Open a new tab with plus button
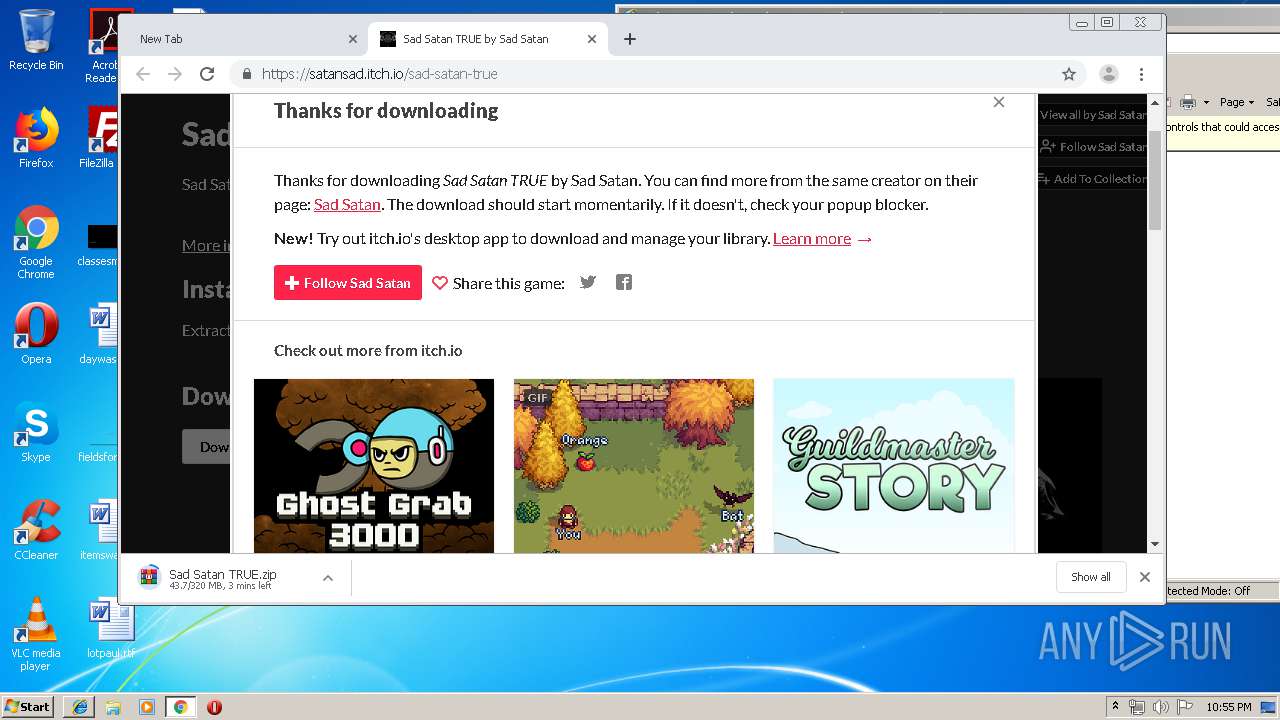The image size is (1280, 720). click(x=629, y=39)
